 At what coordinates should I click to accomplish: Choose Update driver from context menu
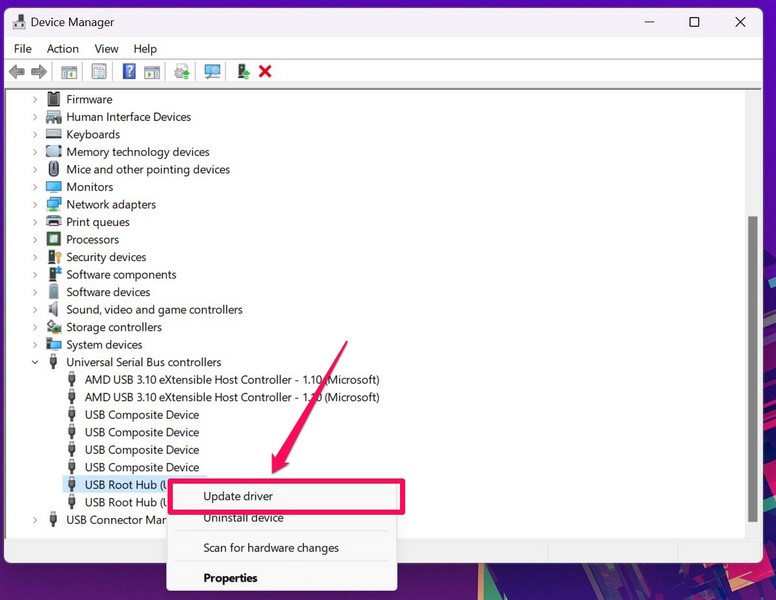pyautogui.click(x=238, y=496)
